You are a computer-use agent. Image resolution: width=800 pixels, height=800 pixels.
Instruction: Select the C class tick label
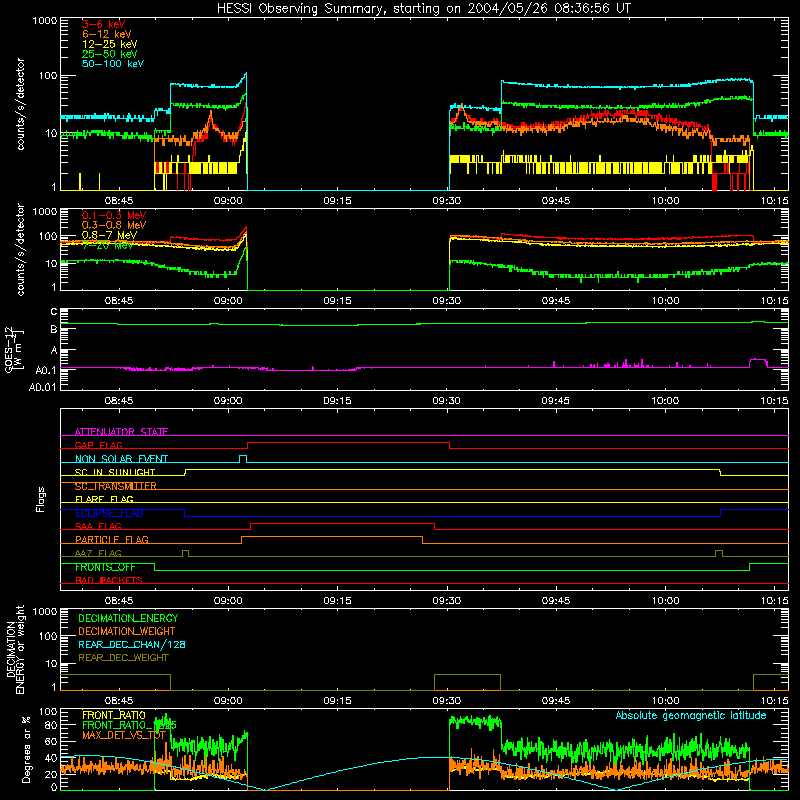coord(54,312)
